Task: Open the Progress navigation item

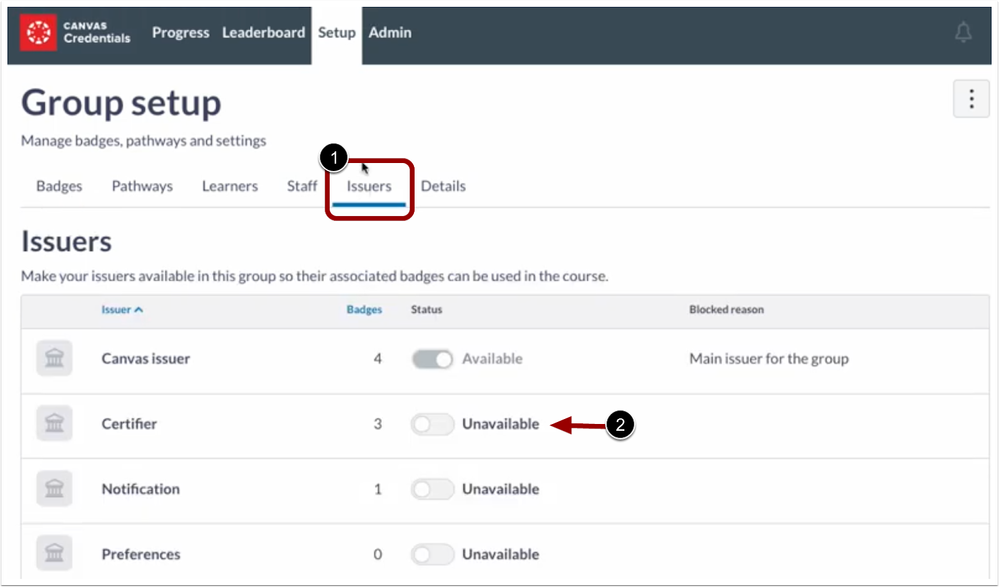Action: (x=180, y=33)
